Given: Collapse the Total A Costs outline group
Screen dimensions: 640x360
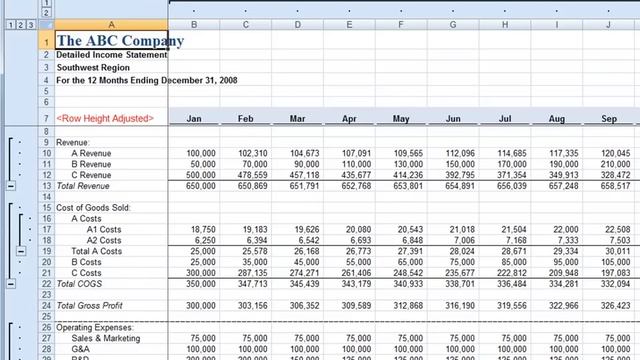Looking at the screenshot, I should [21, 251].
